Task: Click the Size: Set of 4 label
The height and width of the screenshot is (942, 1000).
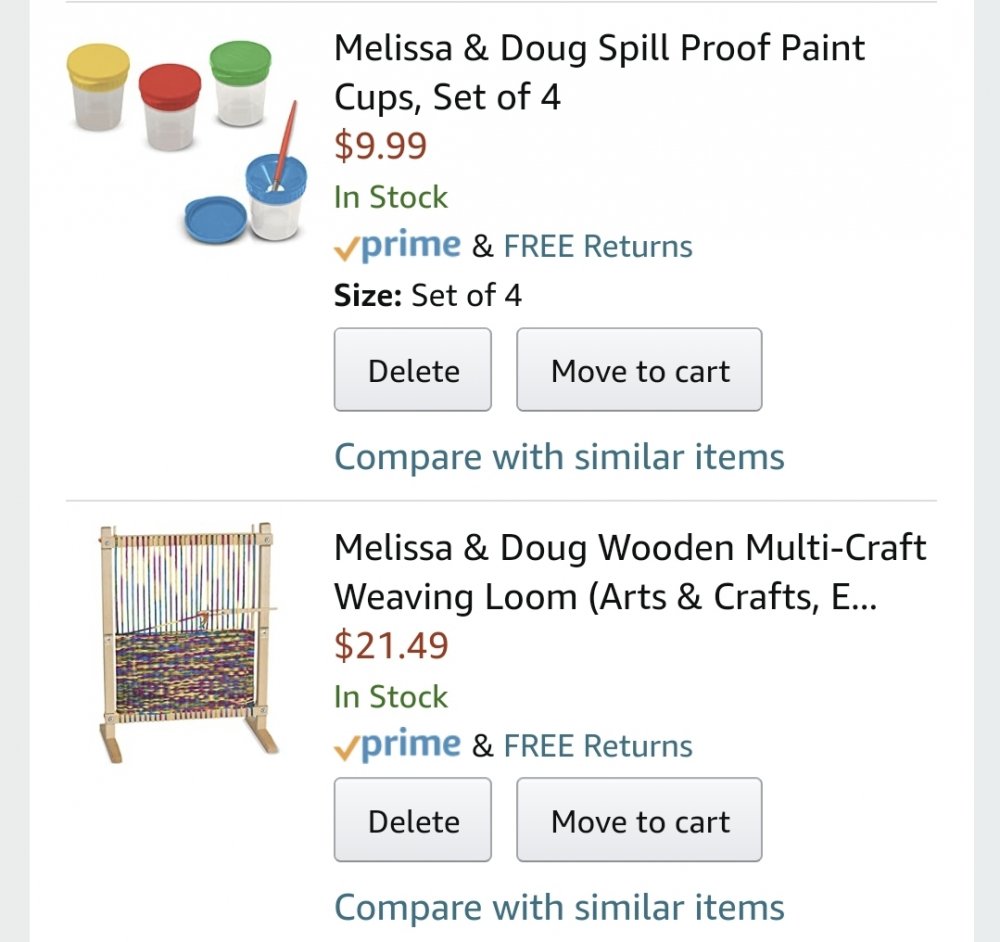Action: [427, 296]
